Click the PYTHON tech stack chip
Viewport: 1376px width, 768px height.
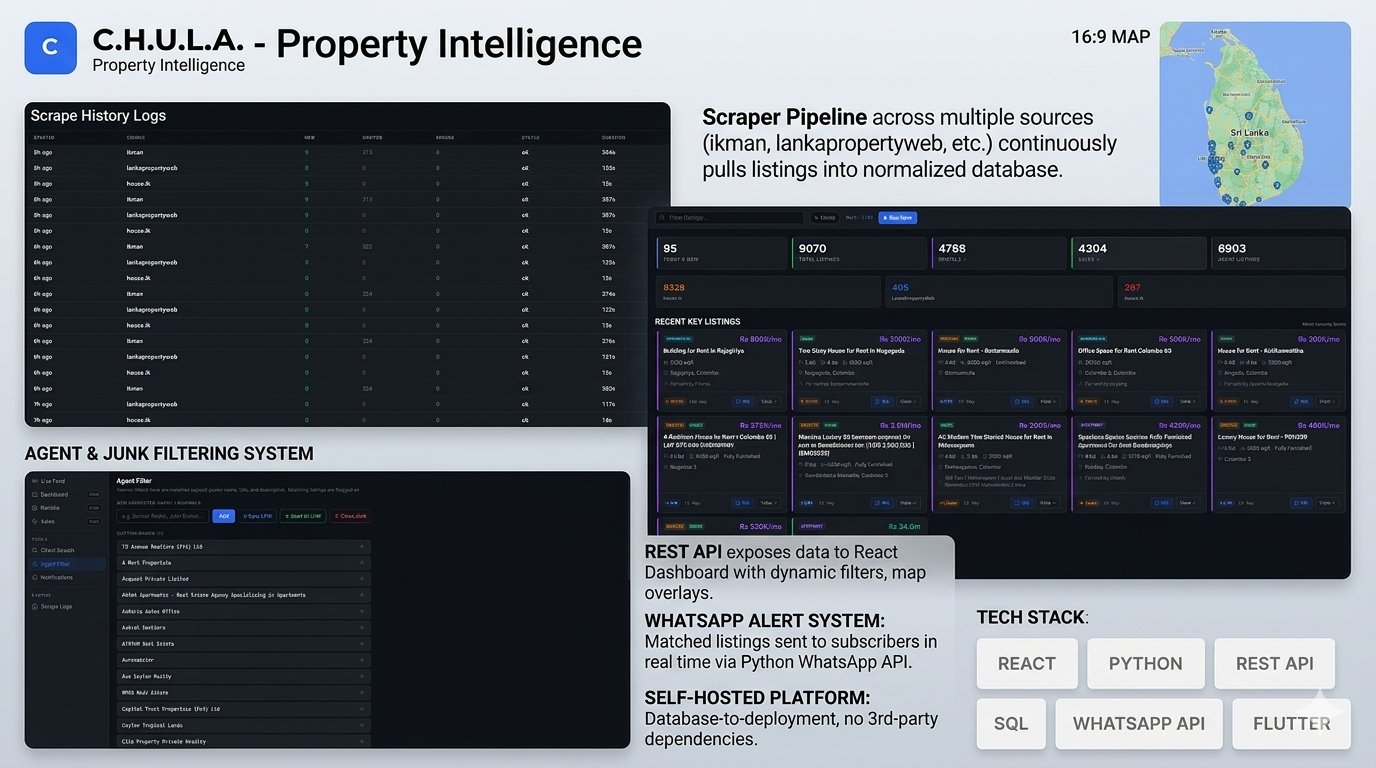pos(1146,663)
